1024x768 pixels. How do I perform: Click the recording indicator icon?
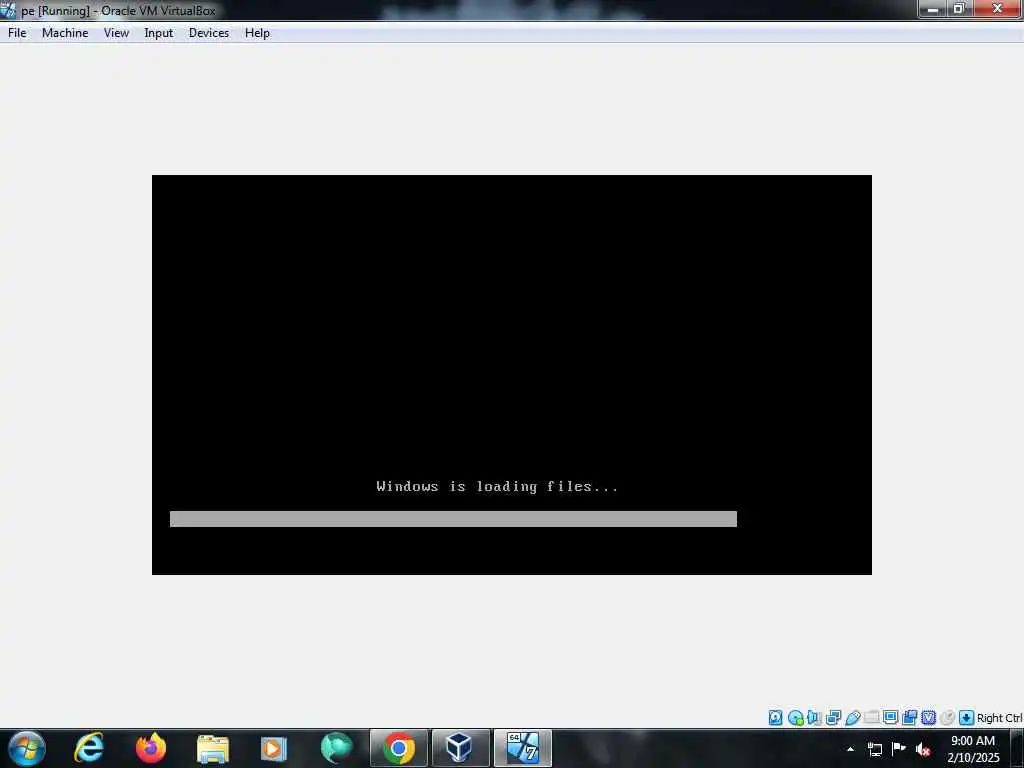click(x=909, y=718)
